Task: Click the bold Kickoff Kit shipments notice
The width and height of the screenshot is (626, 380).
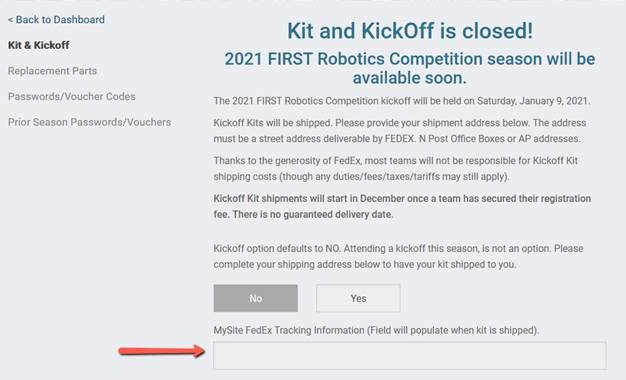Action: 402,206
